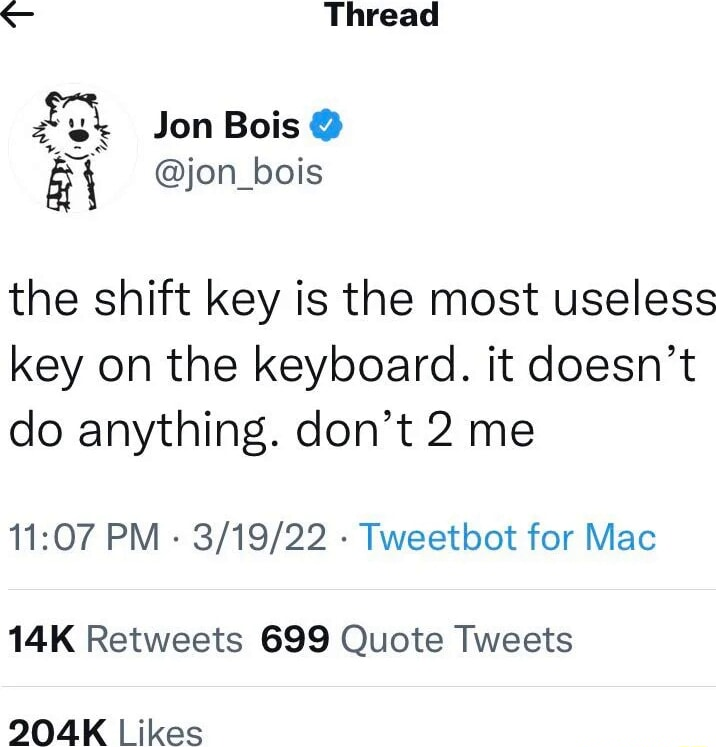Open Jon Bois's tiger profile picture
This screenshot has width=716, height=747.
click(x=72, y=150)
